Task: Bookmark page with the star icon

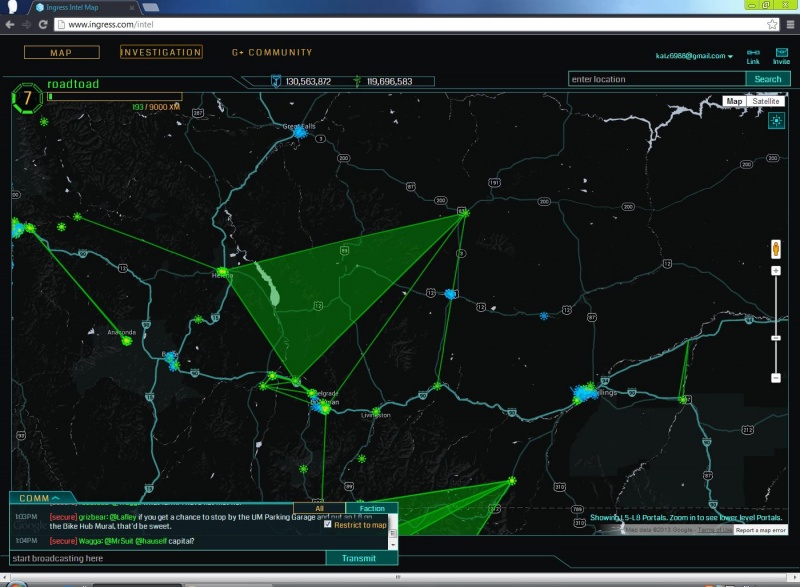Action: [772, 24]
